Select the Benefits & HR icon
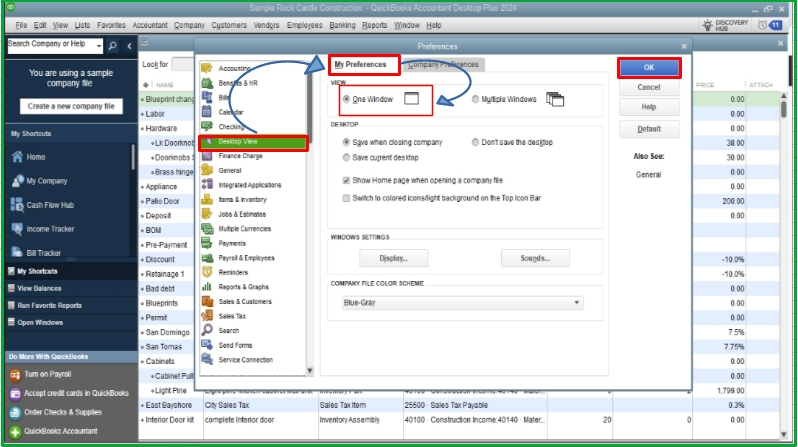This screenshot has width=798, height=447. [207, 83]
